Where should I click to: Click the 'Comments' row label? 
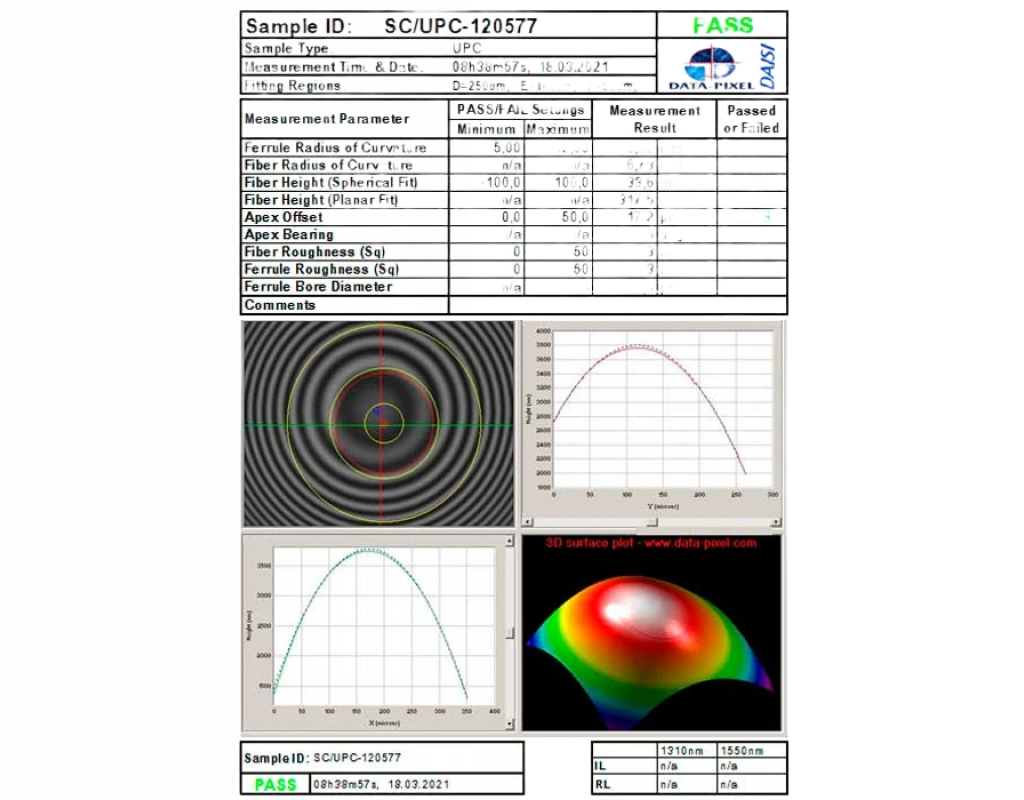280,305
